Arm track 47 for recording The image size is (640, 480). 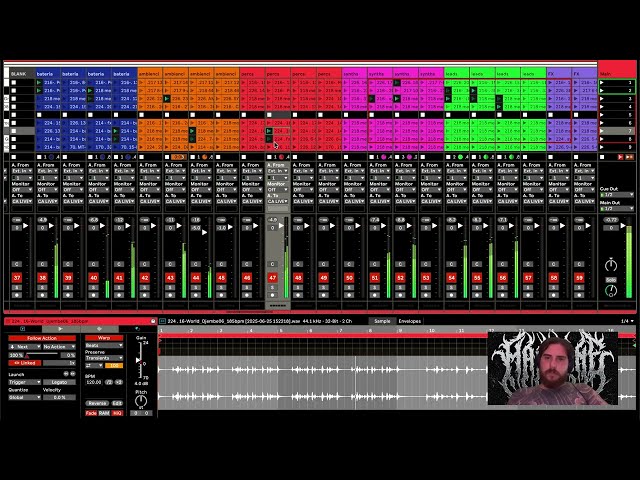(x=272, y=295)
